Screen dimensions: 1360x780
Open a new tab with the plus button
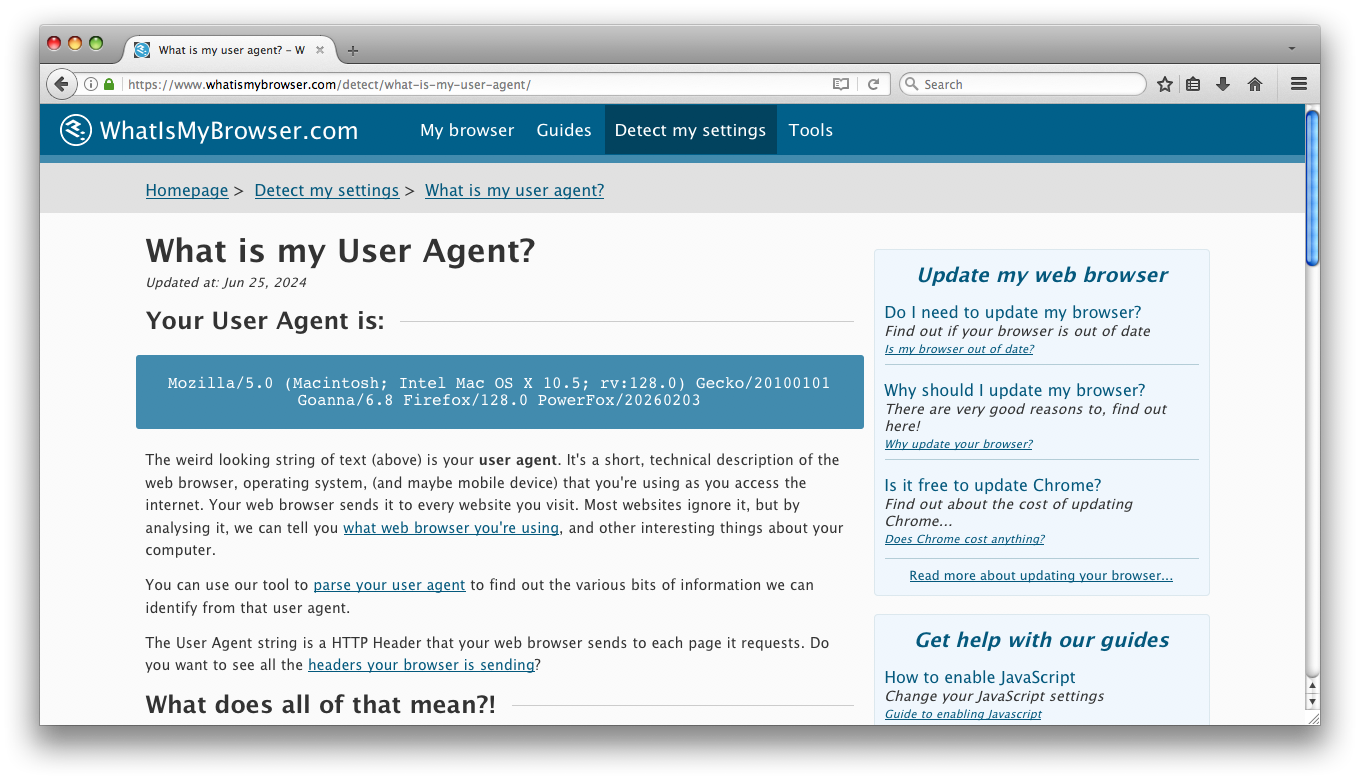pos(352,50)
